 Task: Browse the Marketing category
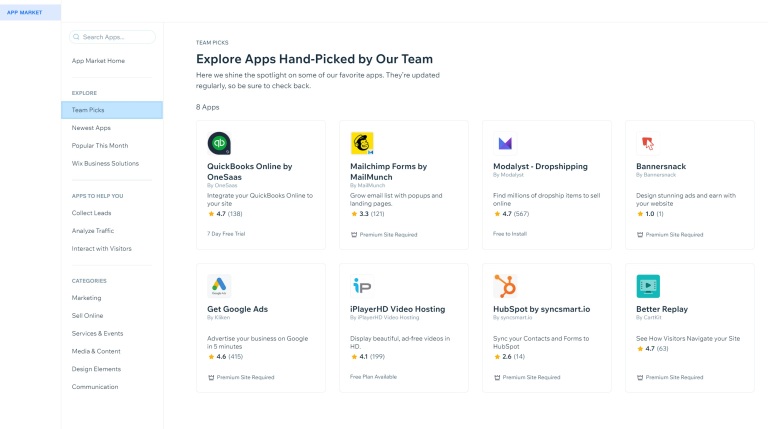tap(86, 298)
